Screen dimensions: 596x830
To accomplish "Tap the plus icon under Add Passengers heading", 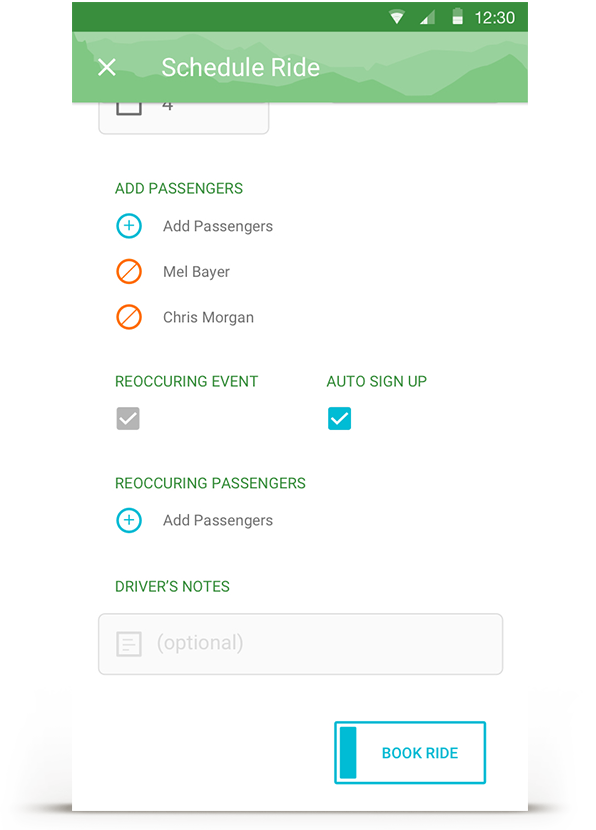I will point(129,226).
